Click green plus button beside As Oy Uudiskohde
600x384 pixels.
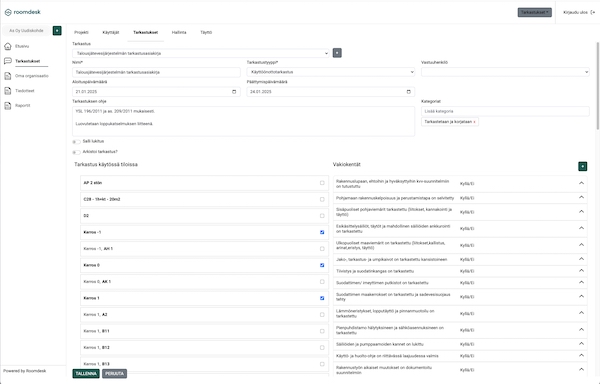pos(57,31)
